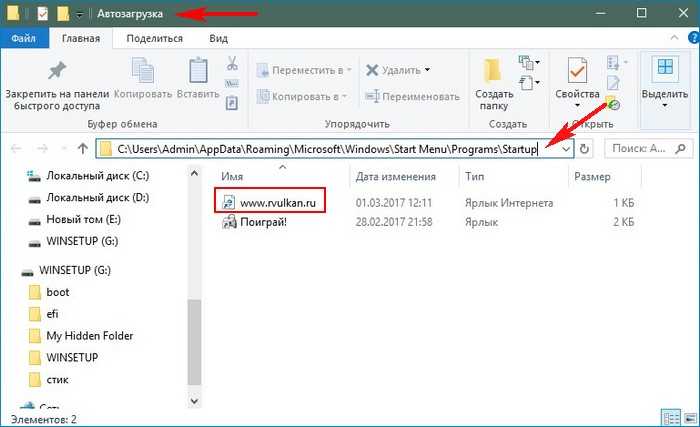Collapse the ribbon with the chevron
This screenshot has height=427, width=700.
click(x=674, y=38)
